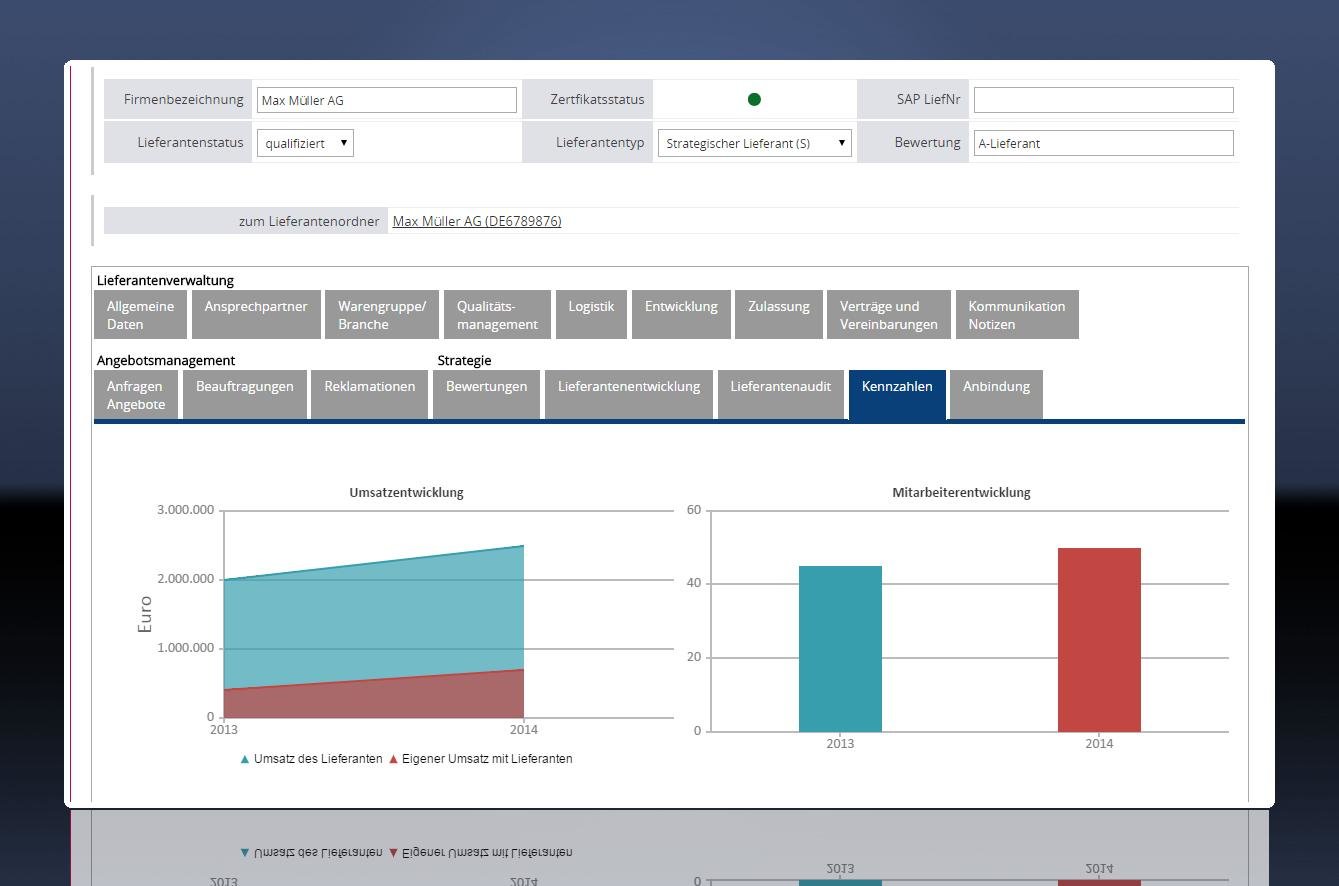Switch to the Allgemeine Daten tab

coord(140,315)
